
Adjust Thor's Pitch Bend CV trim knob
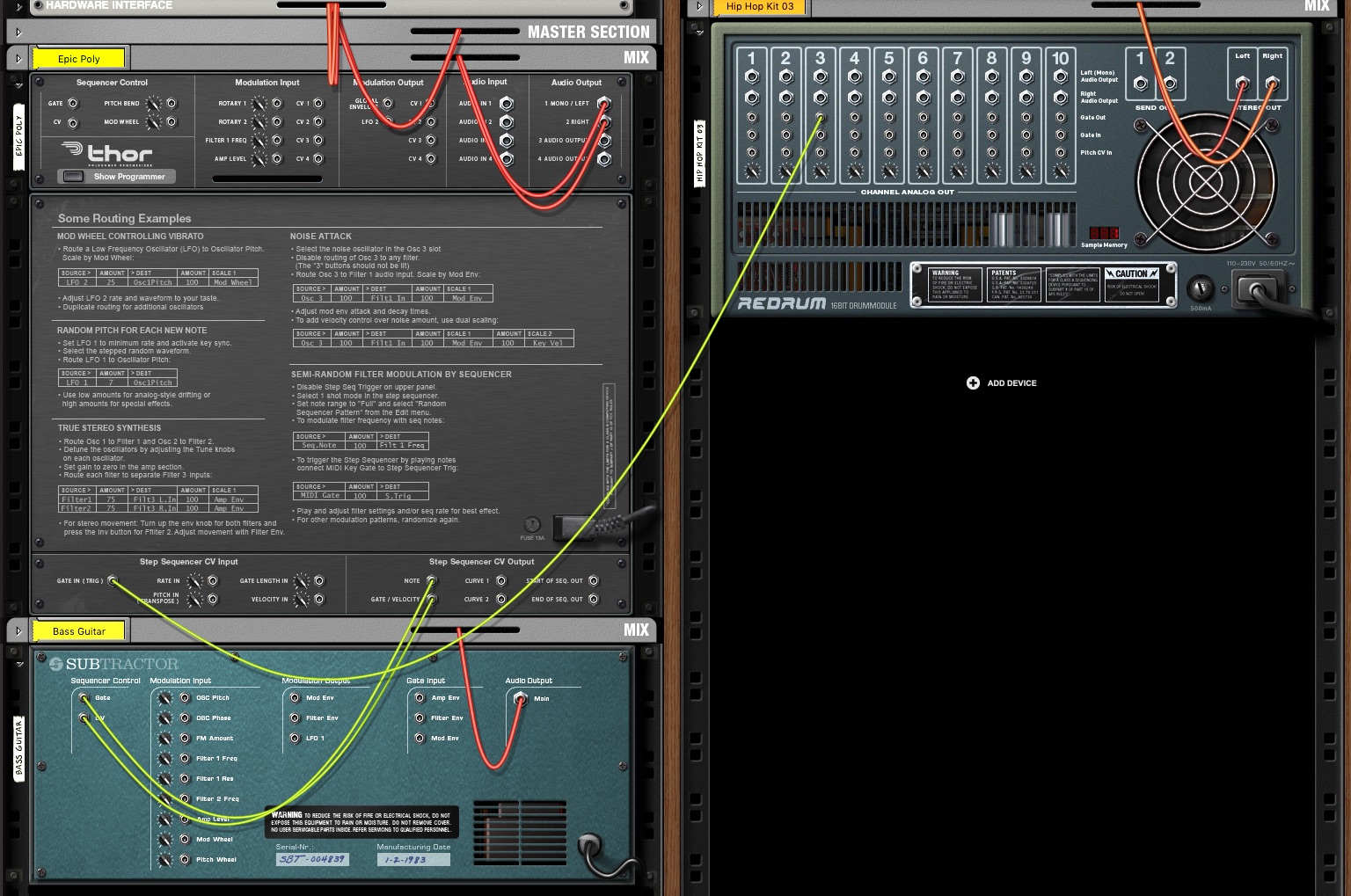click(x=154, y=104)
